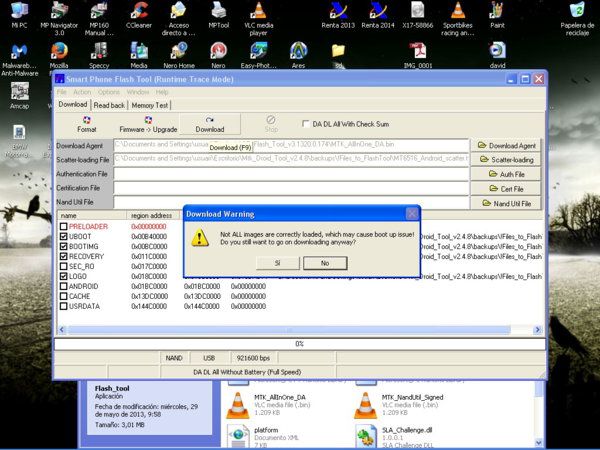Switch to the Download tab
Viewport: 600px width, 450px height.
[73, 104]
